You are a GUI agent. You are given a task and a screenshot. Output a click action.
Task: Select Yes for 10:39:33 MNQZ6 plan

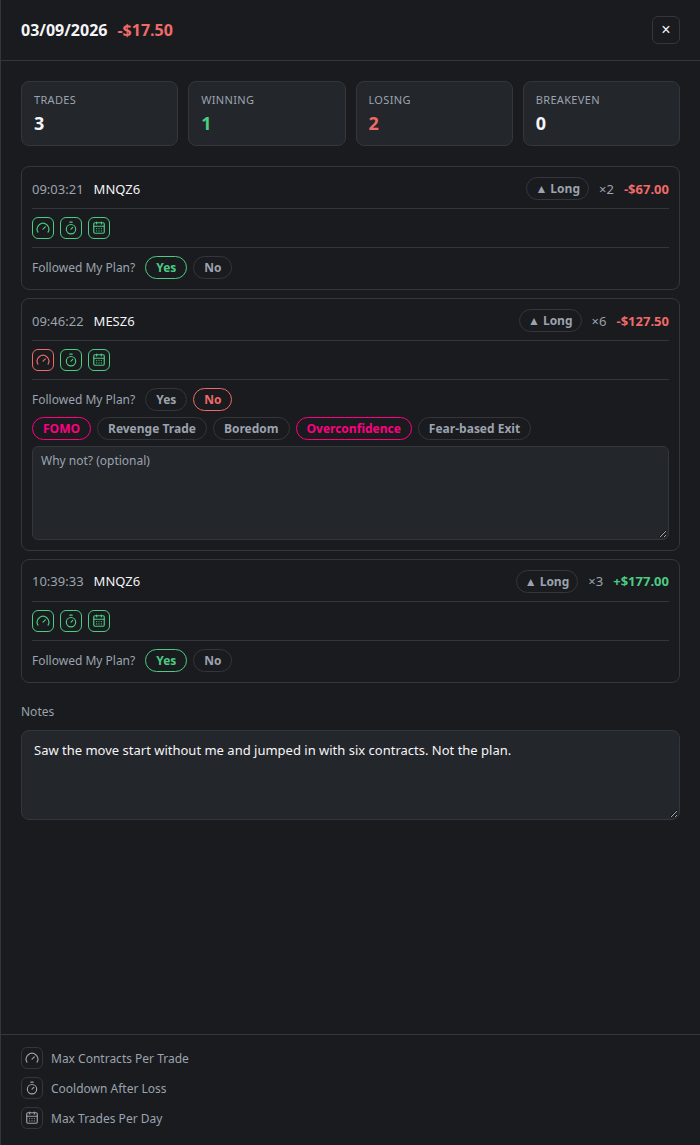tap(166, 661)
